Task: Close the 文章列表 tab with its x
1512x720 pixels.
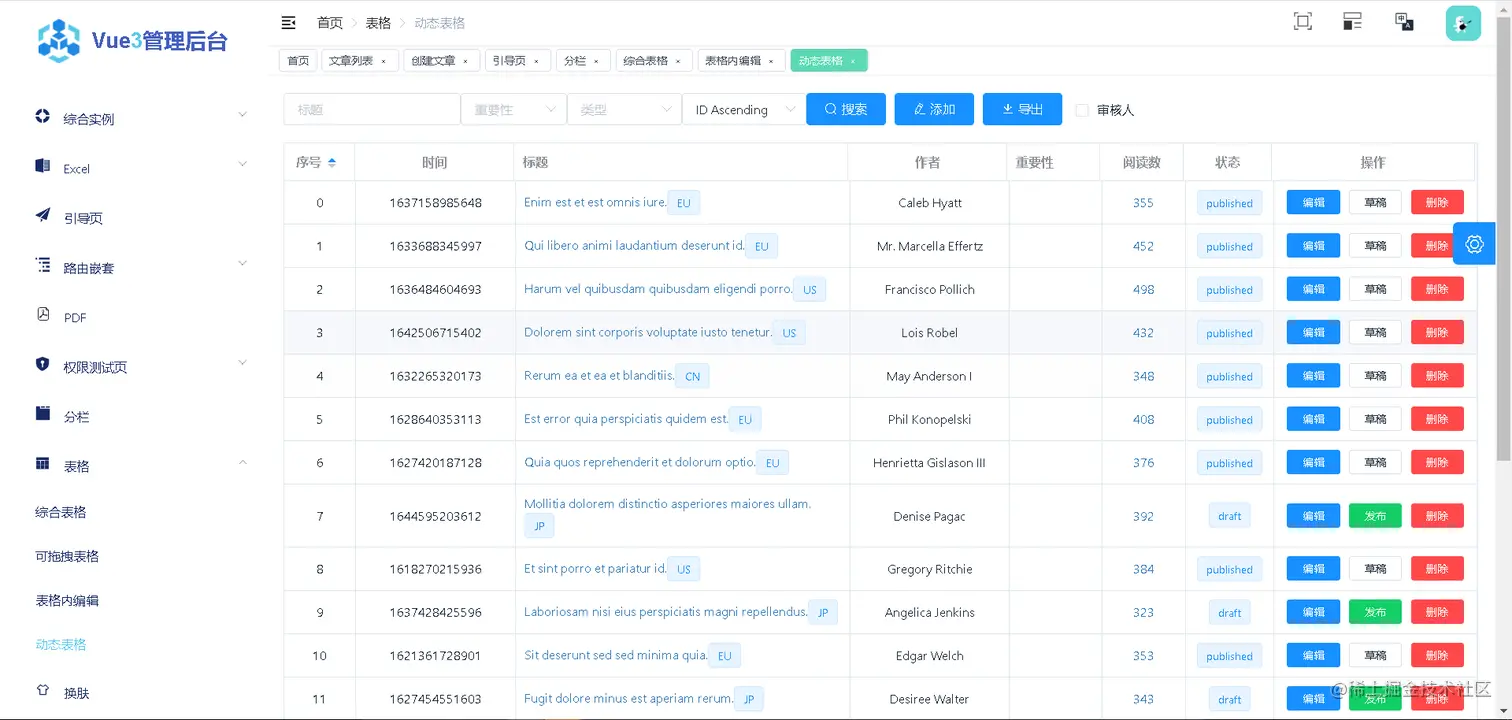Action: pos(383,61)
